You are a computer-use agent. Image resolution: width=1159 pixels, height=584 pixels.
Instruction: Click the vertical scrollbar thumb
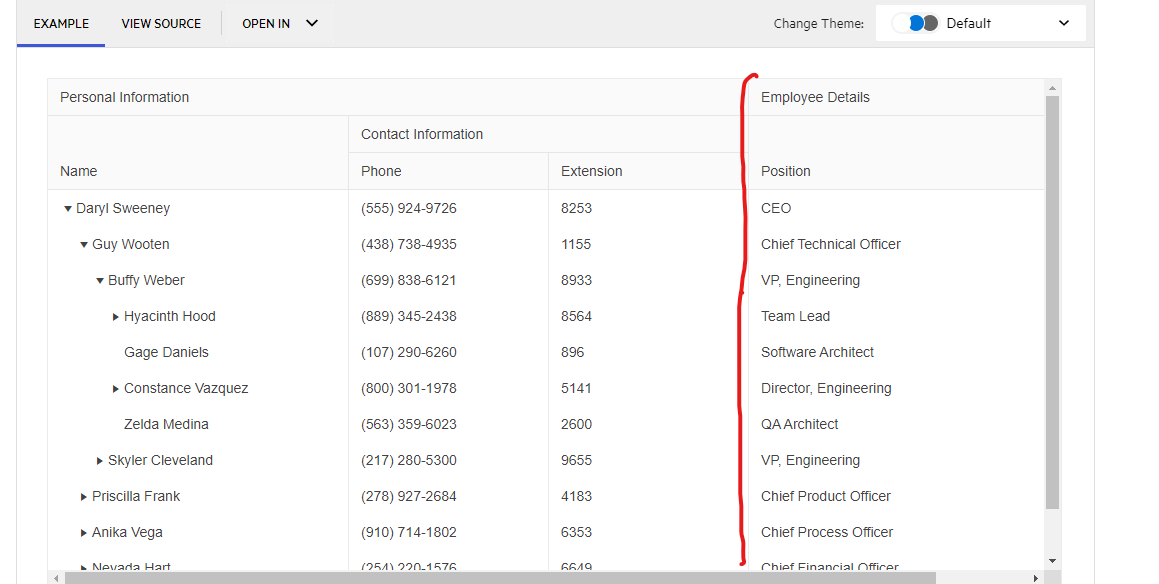(x=1052, y=300)
